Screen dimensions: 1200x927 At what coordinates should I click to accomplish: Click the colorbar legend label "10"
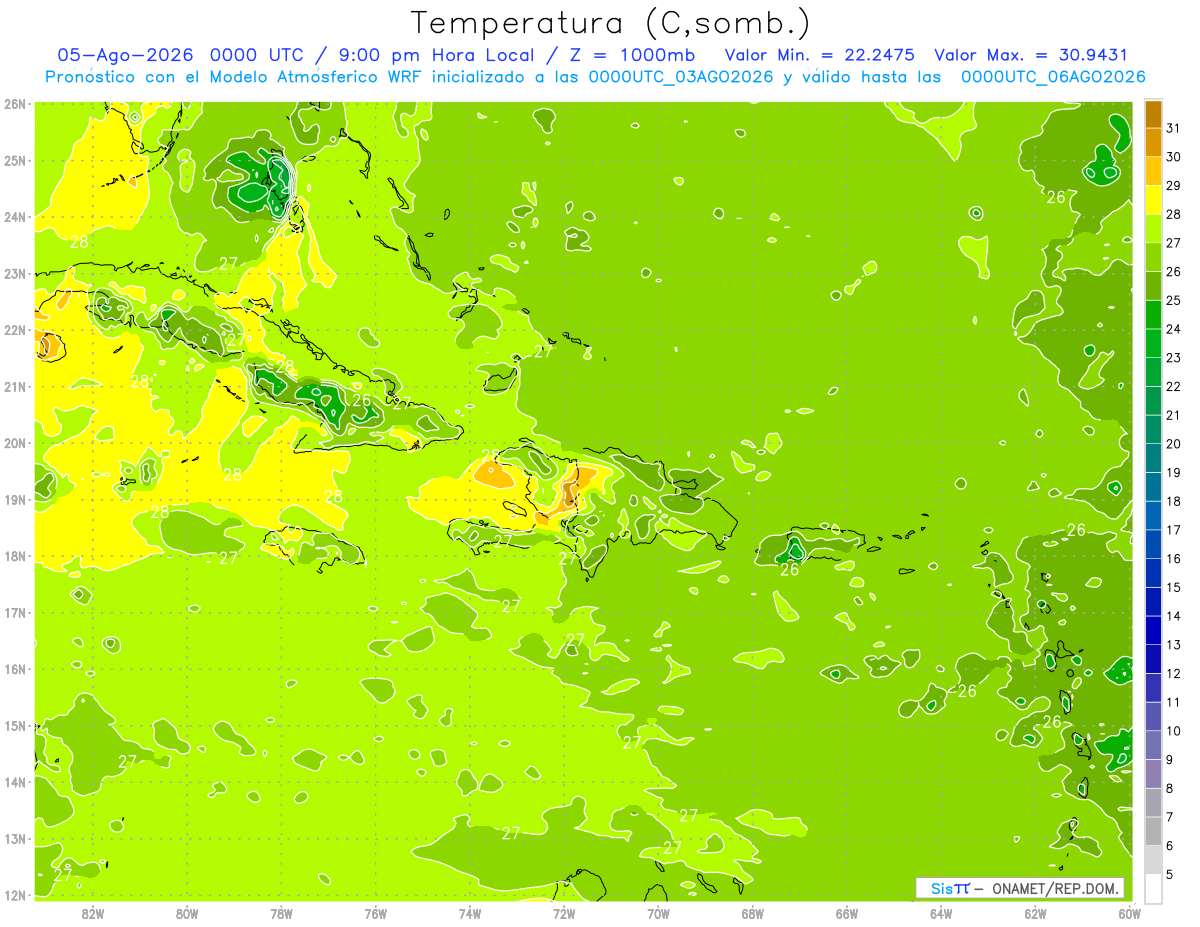coord(1173,731)
